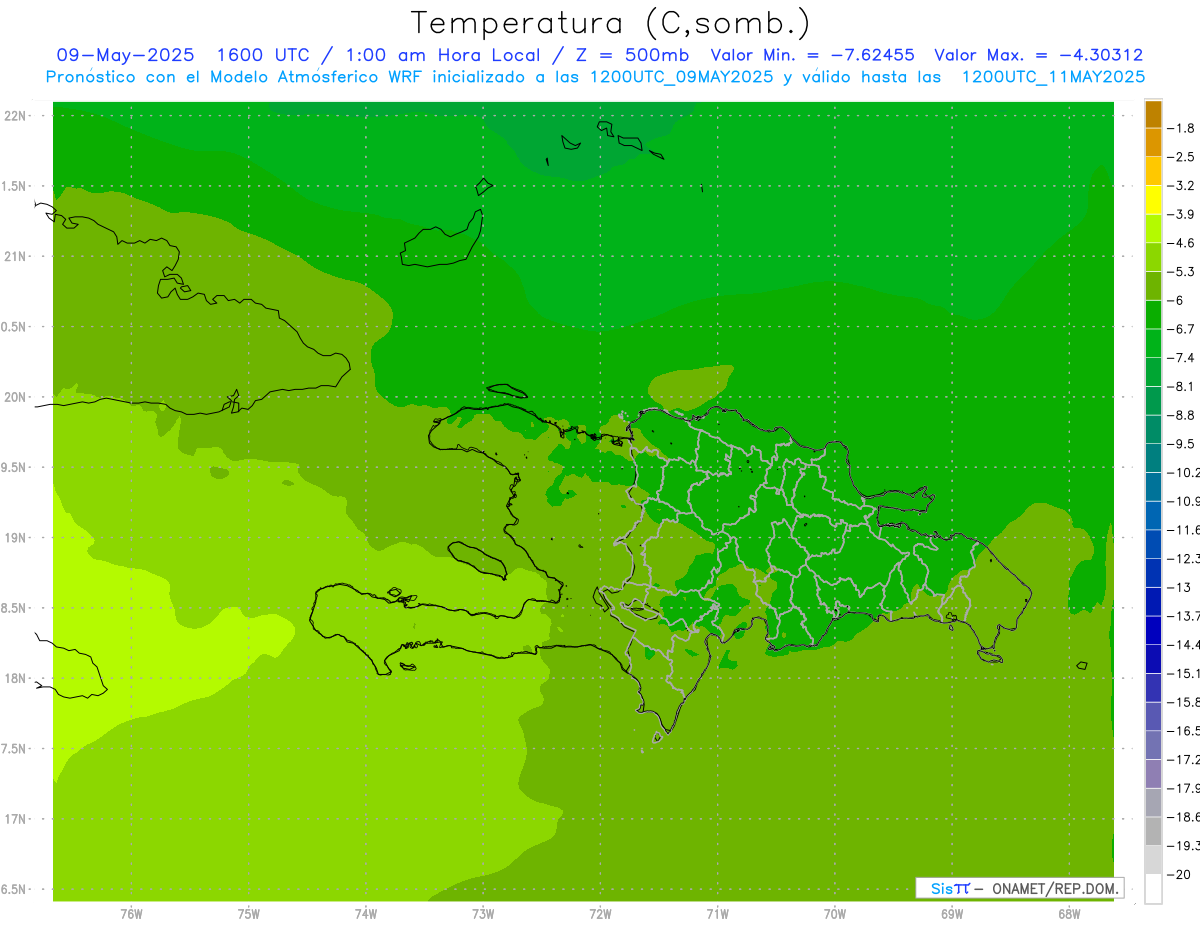Click legend swatch between -4.6 and -5.3
The image size is (1200, 927).
(1153, 257)
